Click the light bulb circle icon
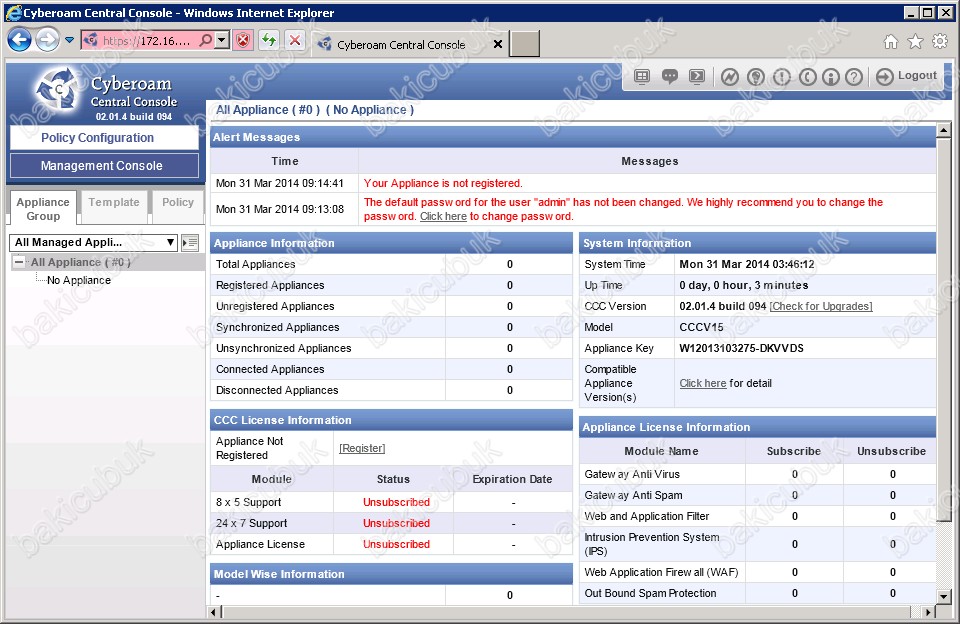The height and width of the screenshot is (624, 960). pyautogui.click(x=756, y=77)
